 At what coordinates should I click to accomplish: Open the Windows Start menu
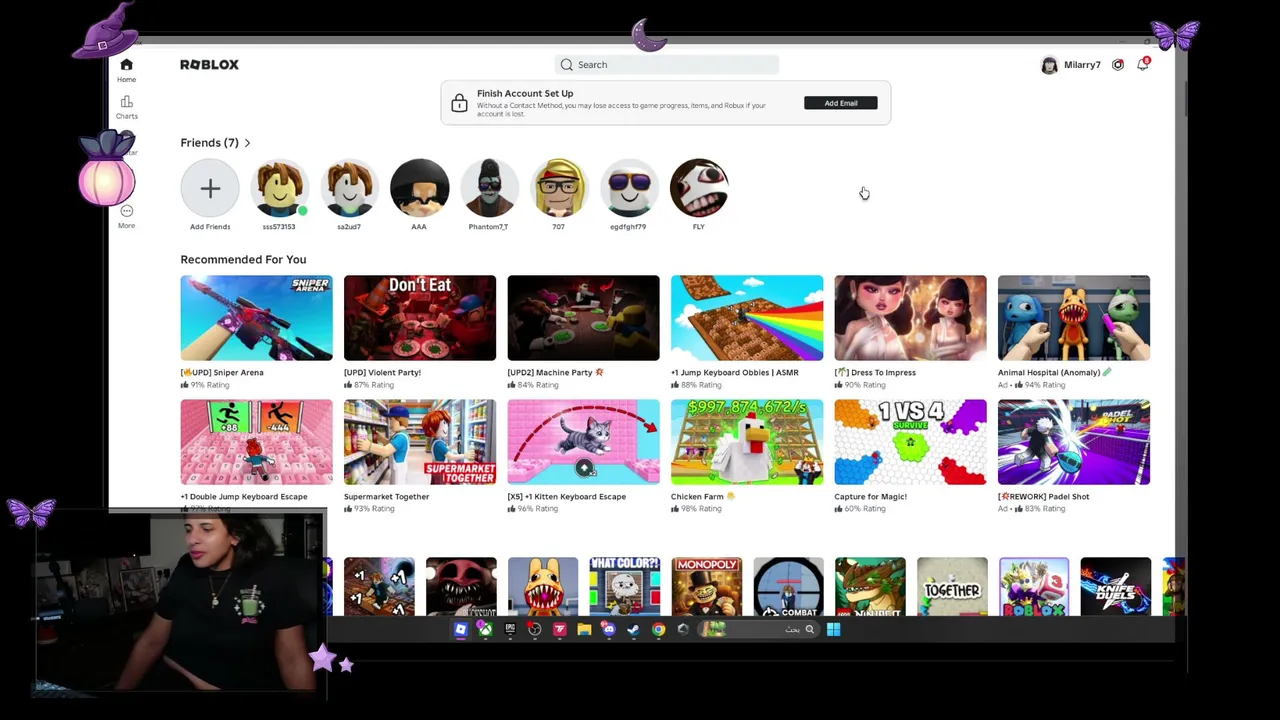(833, 630)
